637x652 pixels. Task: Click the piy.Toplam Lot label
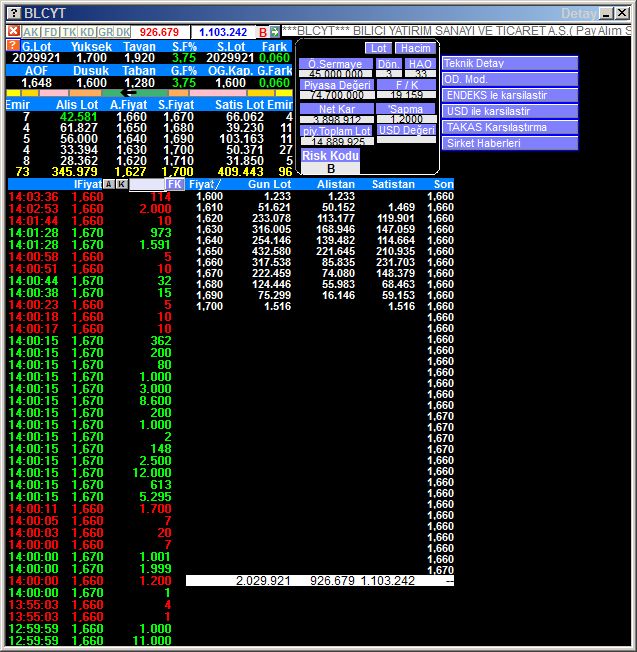click(337, 131)
